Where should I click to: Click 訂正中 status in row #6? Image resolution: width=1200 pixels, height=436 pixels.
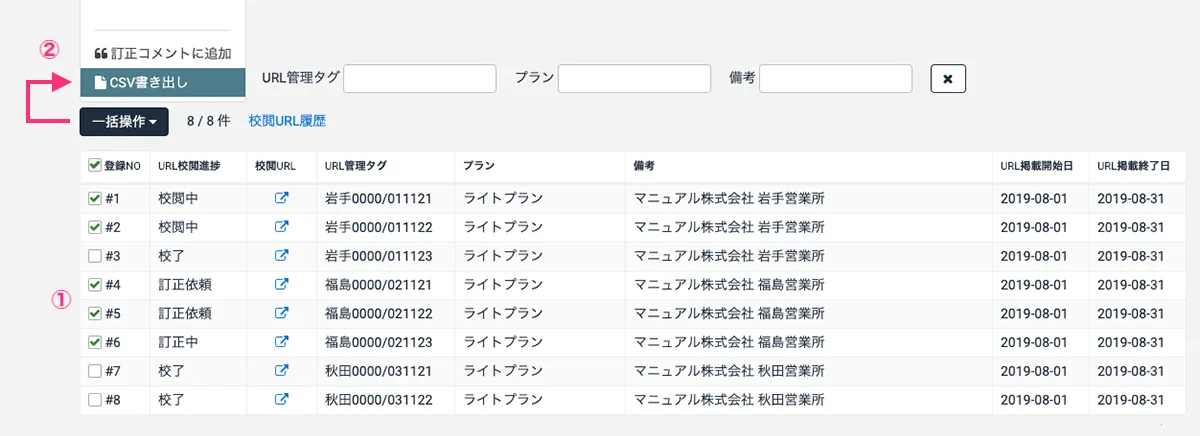pyautogui.click(x=178, y=342)
